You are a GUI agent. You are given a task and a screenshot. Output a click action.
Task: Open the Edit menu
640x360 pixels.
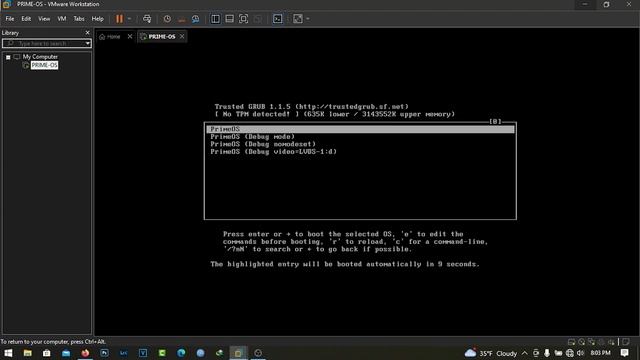tap(26, 19)
